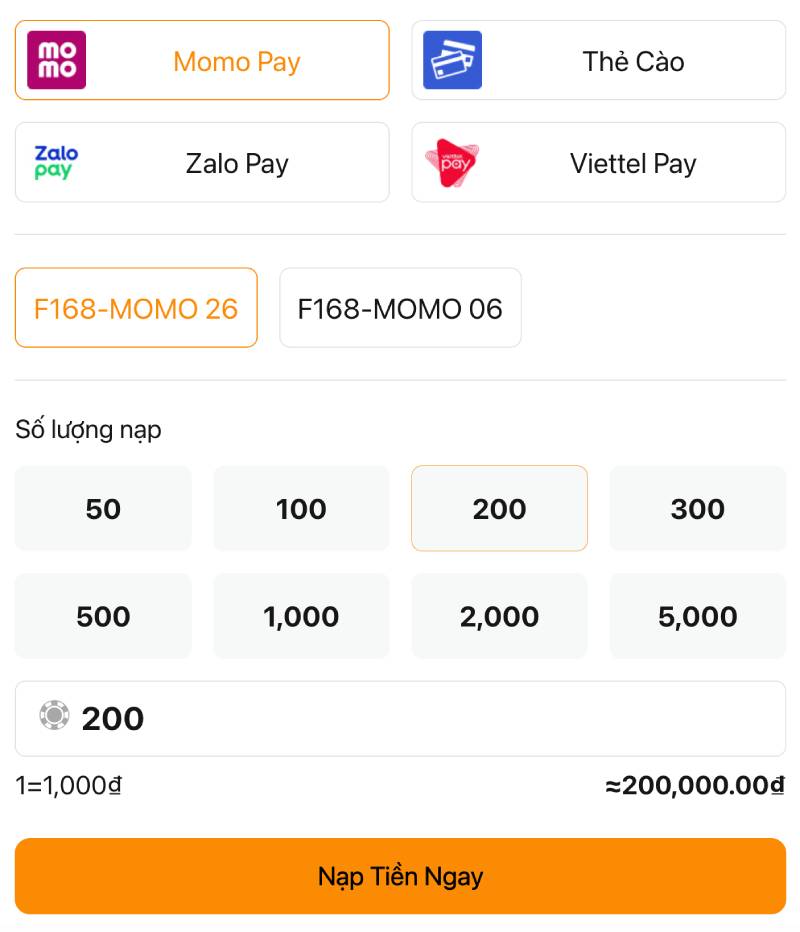800x932 pixels.
Task: Pick the 2,000 deposit amount
Action: tap(499, 616)
